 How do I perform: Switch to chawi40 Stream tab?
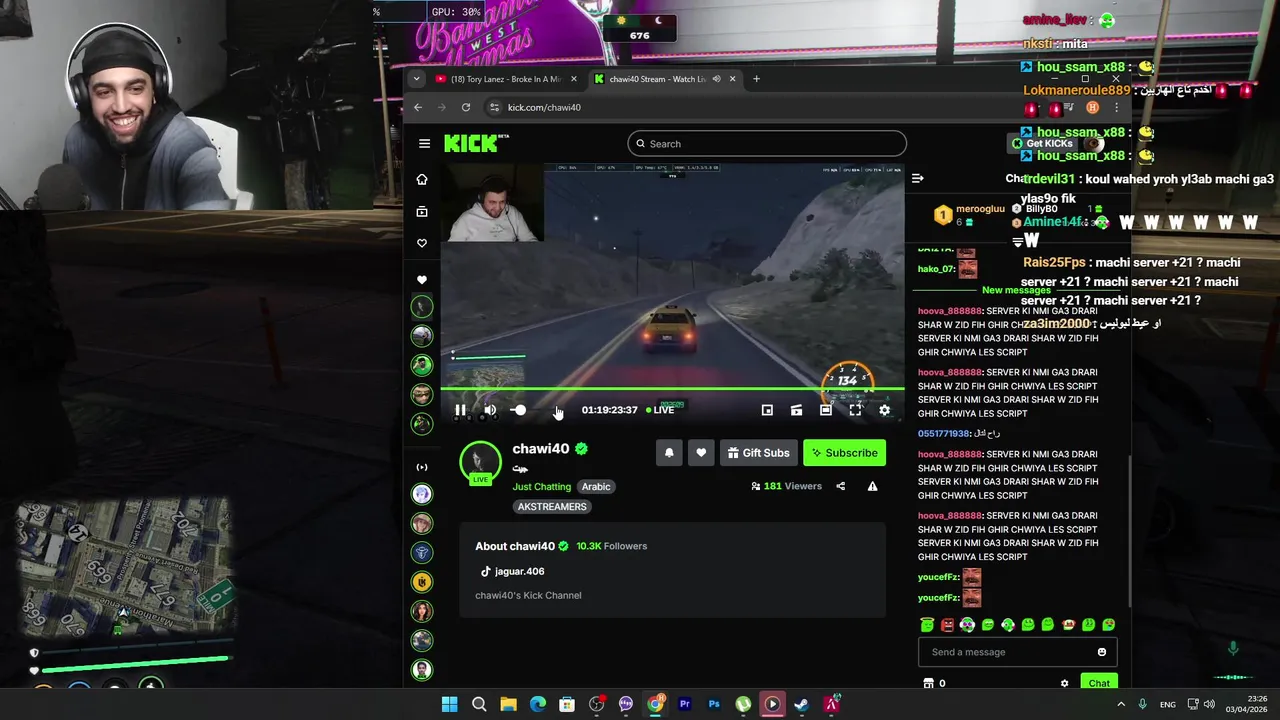[665, 79]
